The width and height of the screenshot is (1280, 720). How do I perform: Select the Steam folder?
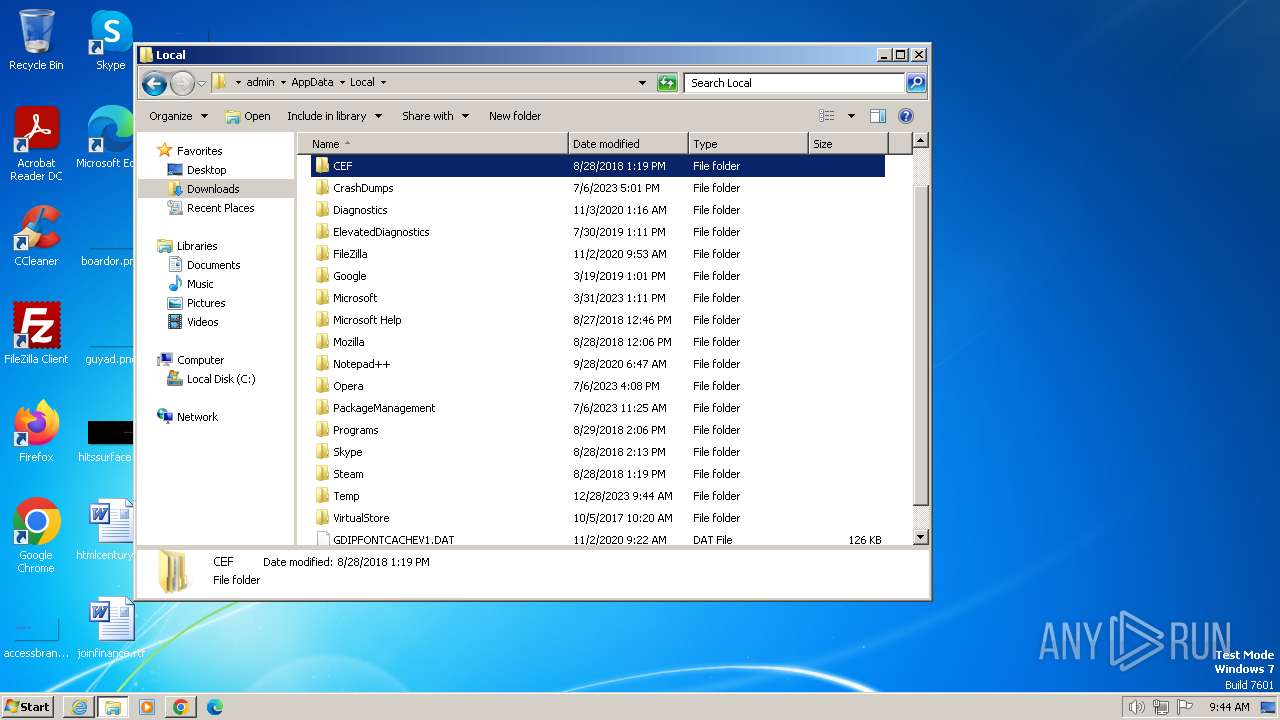(598, 474)
